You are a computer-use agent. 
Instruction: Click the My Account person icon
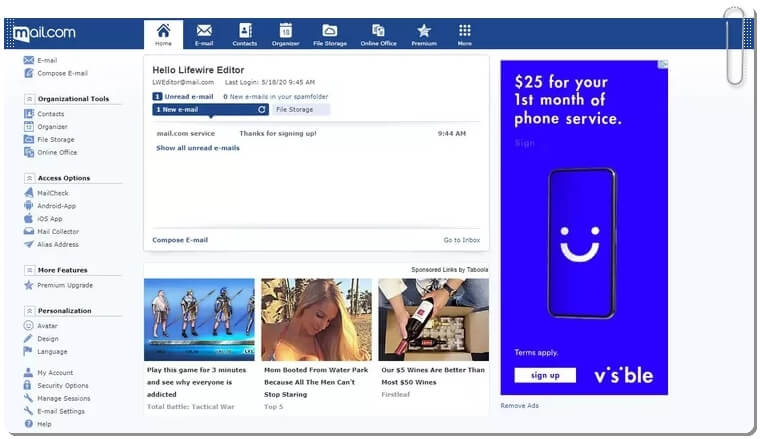[28, 372]
